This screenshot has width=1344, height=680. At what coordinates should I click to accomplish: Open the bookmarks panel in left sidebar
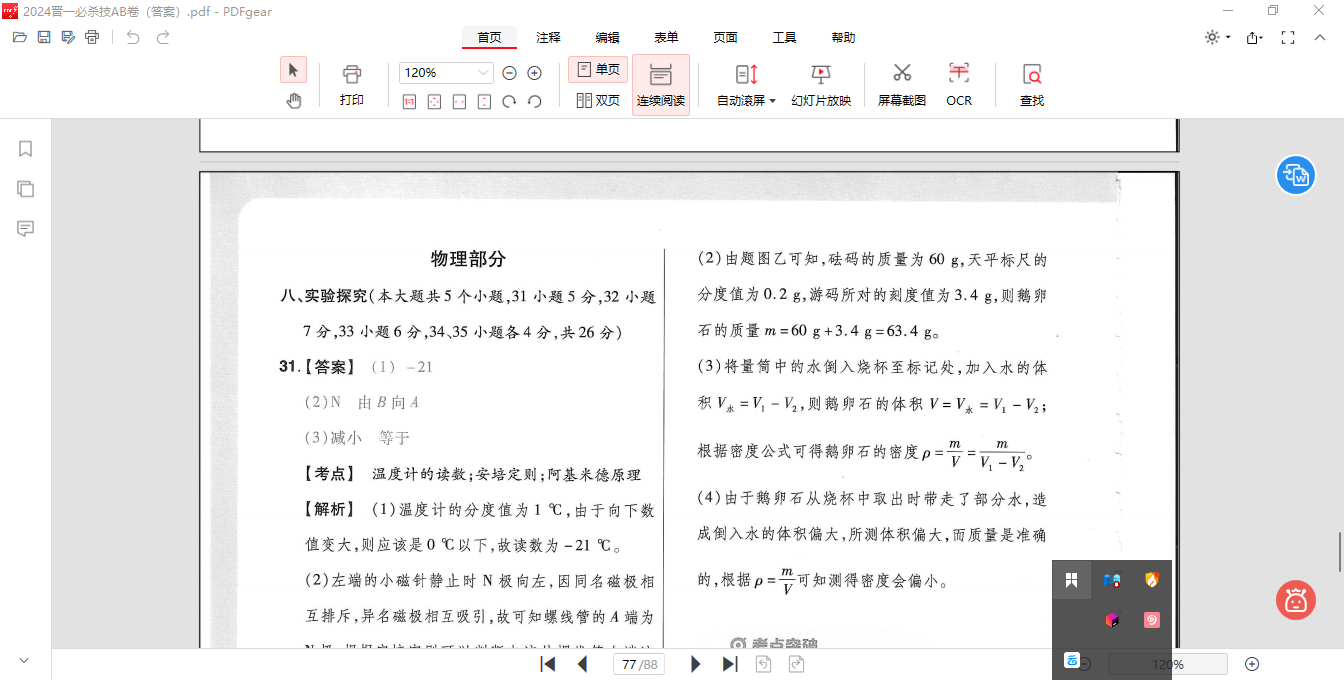tap(26, 149)
